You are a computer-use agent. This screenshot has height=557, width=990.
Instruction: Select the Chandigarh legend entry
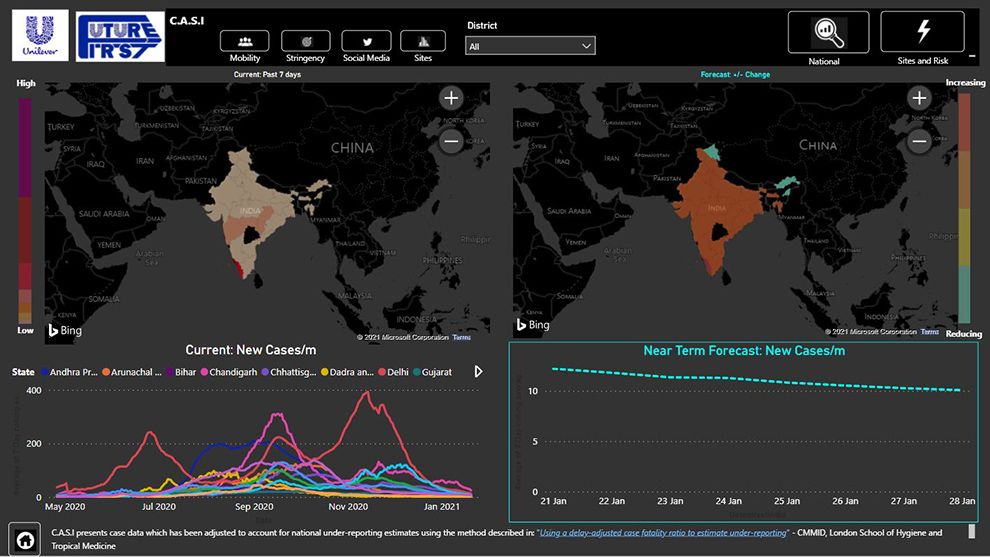pos(229,372)
